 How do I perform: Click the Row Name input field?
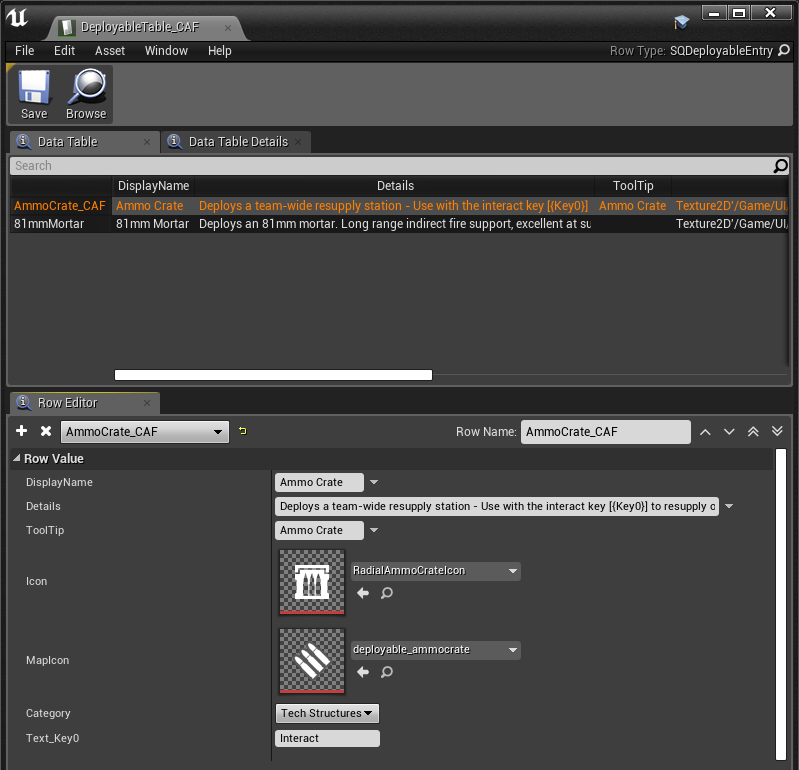tap(605, 432)
